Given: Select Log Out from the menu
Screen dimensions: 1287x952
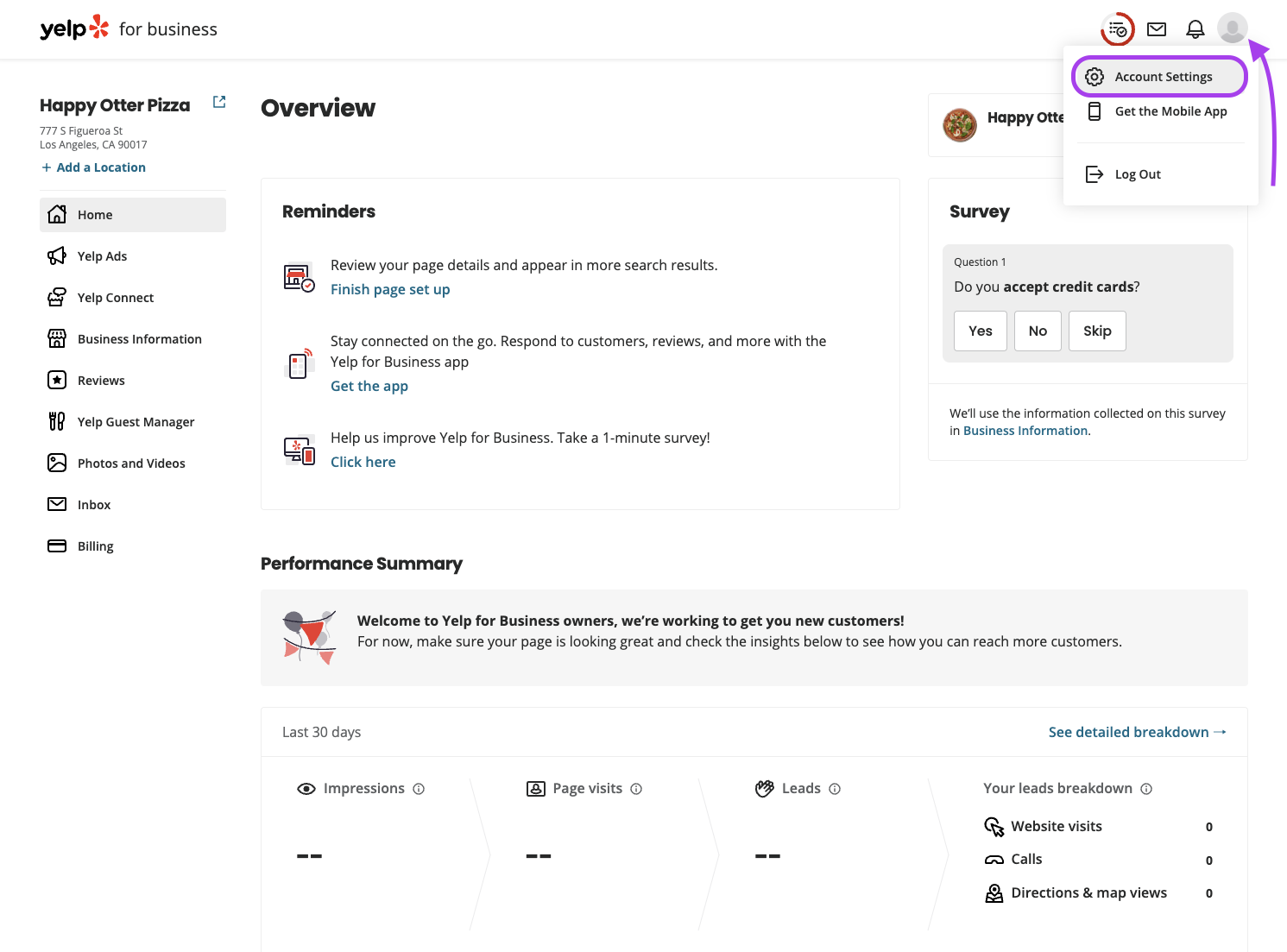Looking at the screenshot, I should (1159, 174).
